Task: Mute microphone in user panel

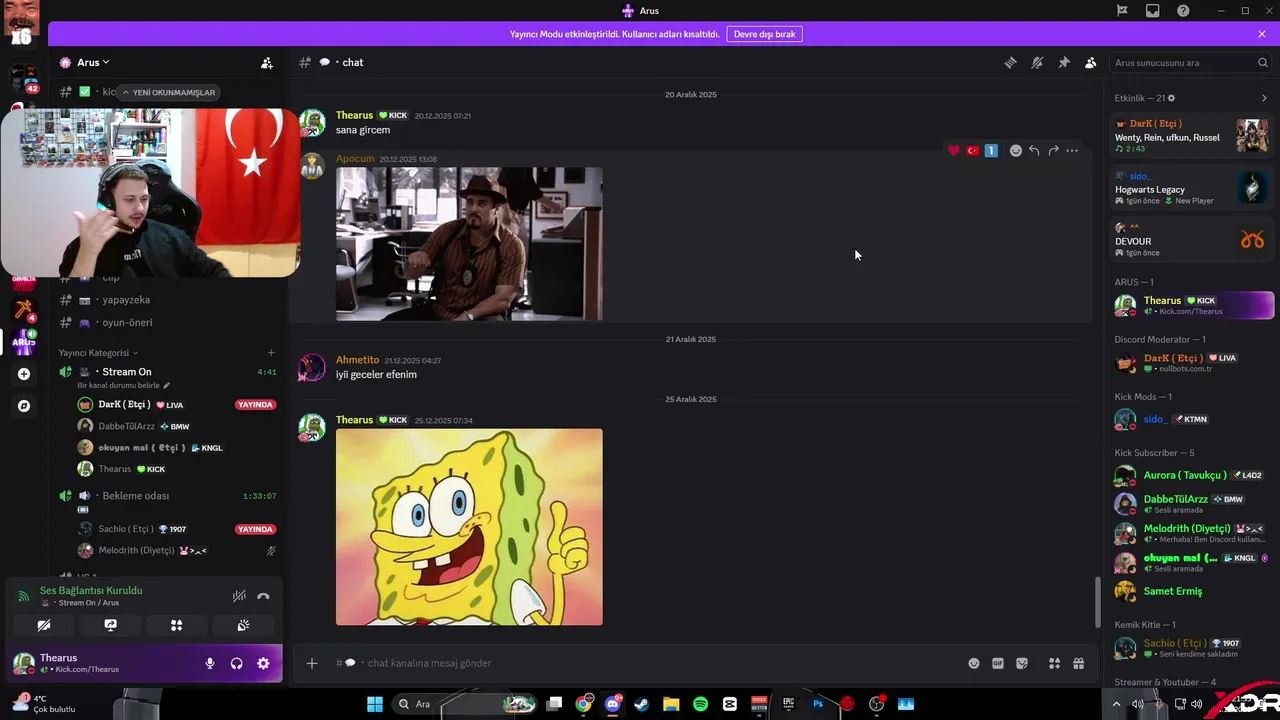Action: pos(210,663)
